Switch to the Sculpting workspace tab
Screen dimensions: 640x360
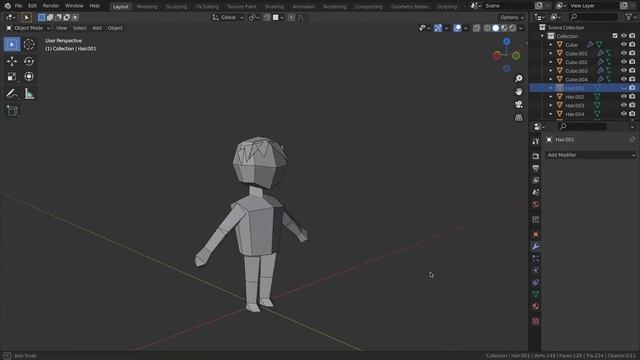(176, 7)
